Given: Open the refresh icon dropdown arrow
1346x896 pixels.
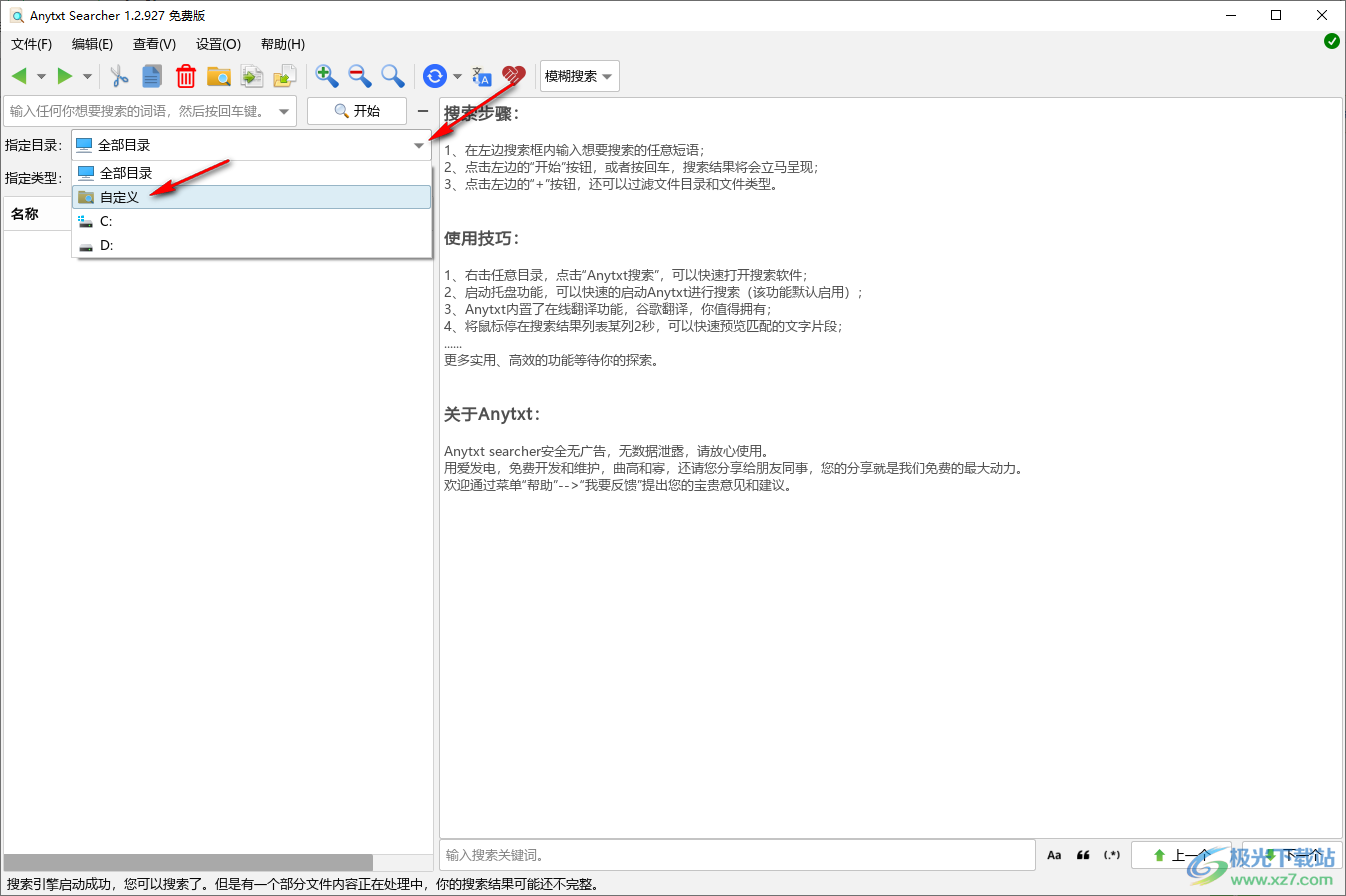Looking at the screenshot, I should (x=457, y=76).
